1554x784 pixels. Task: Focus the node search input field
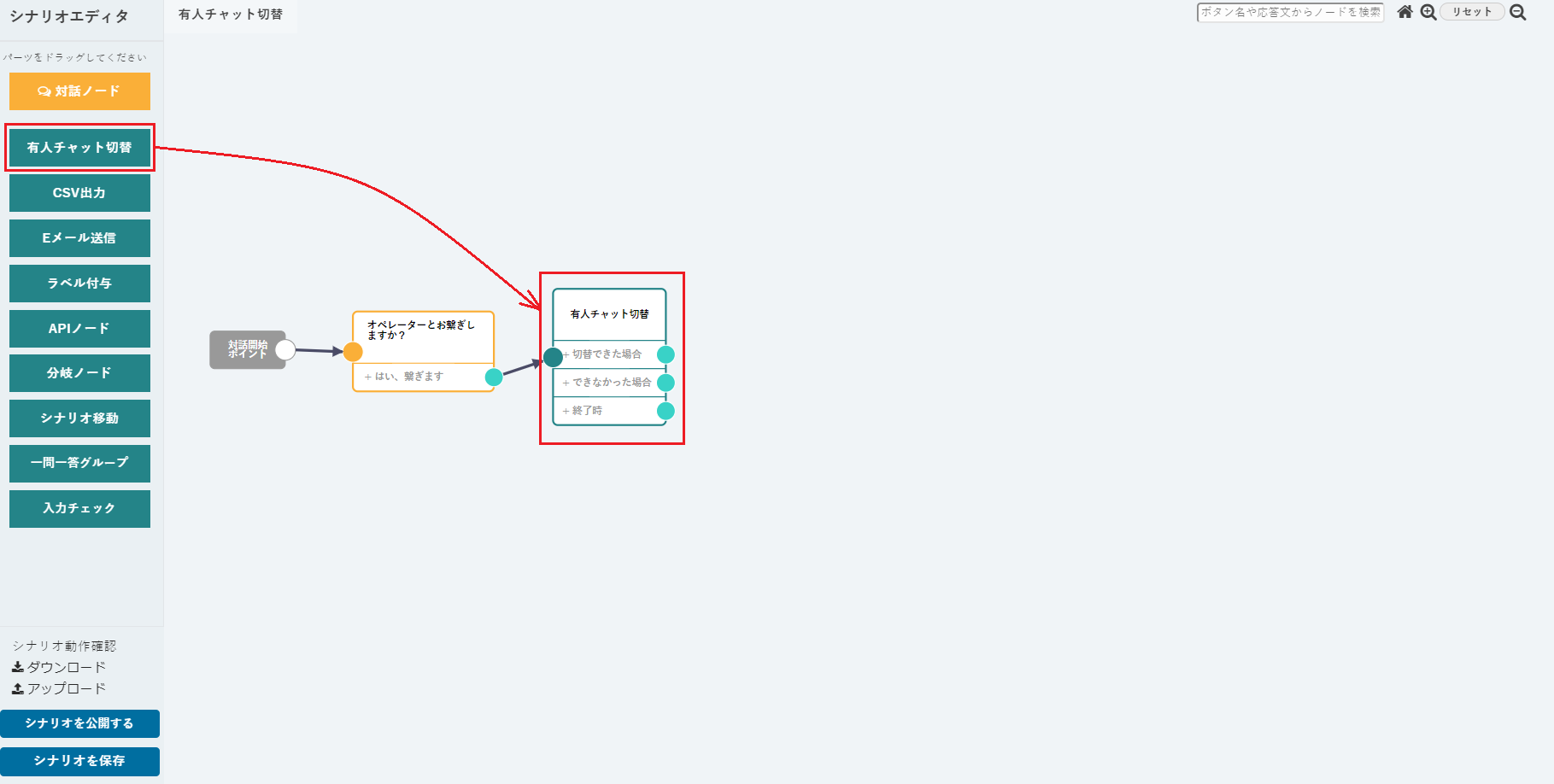[x=1290, y=12]
